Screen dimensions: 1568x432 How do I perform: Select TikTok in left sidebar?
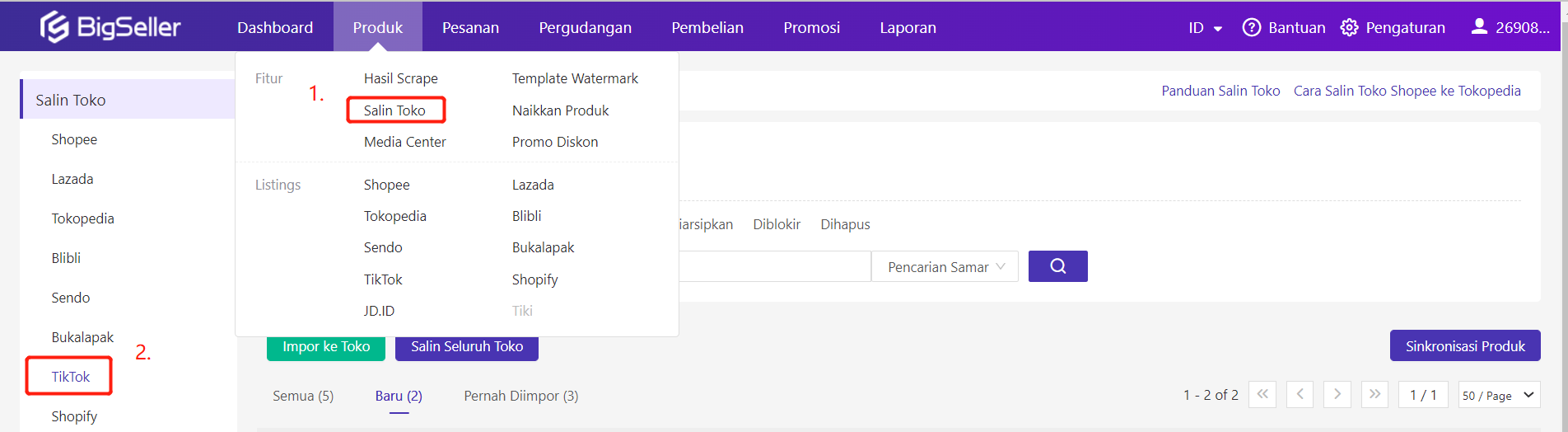coord(70,377)
